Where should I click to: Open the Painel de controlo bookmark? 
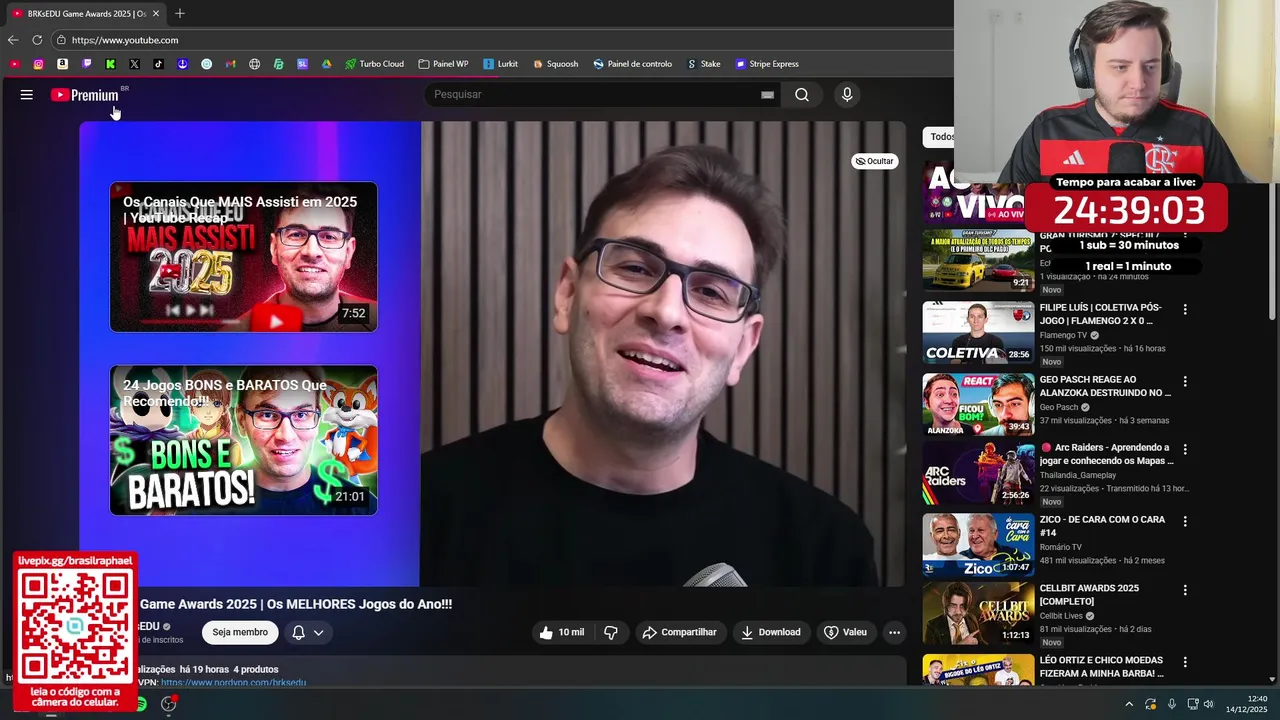tap(632, 64)
